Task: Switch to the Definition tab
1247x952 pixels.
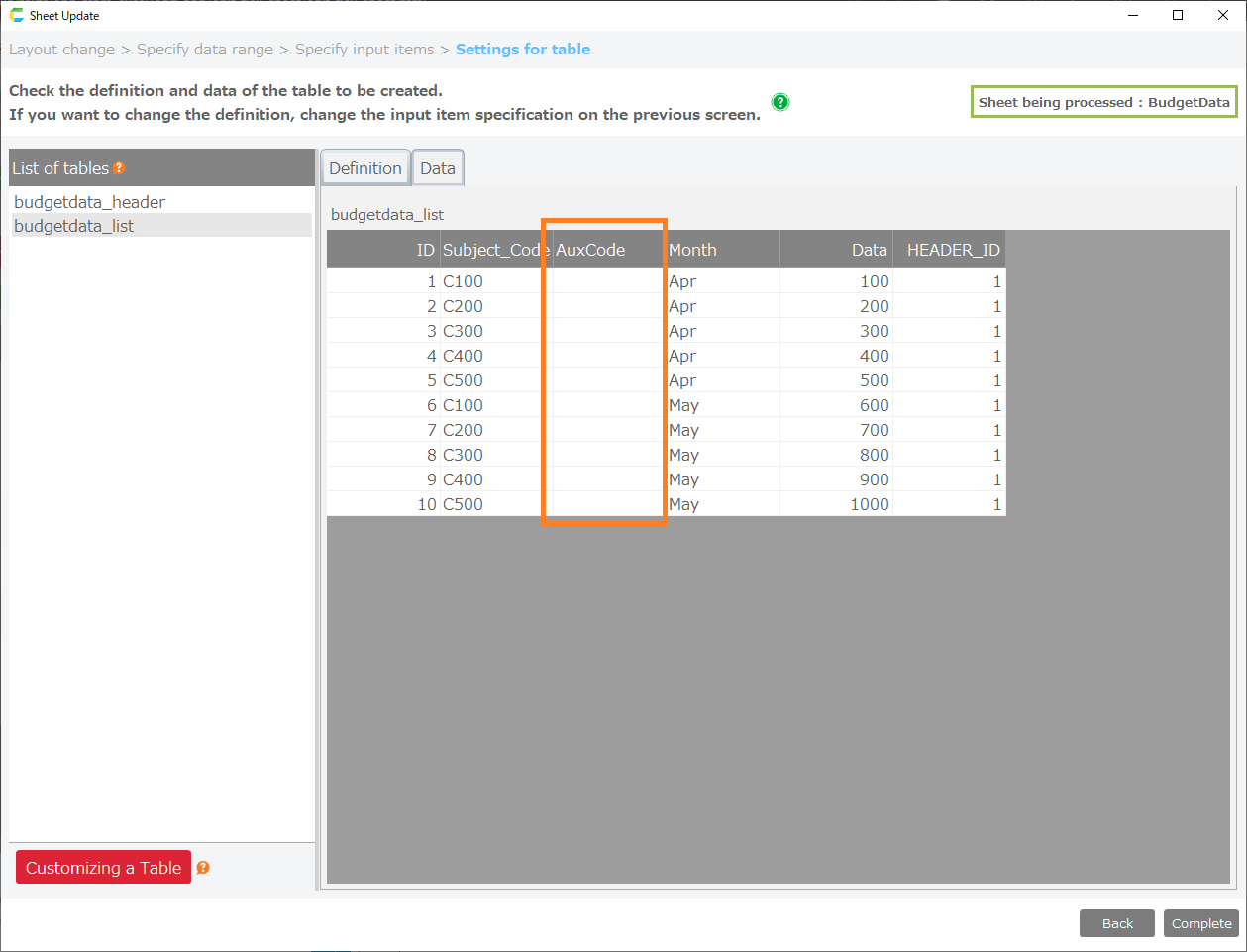Action: pos(364,168)
